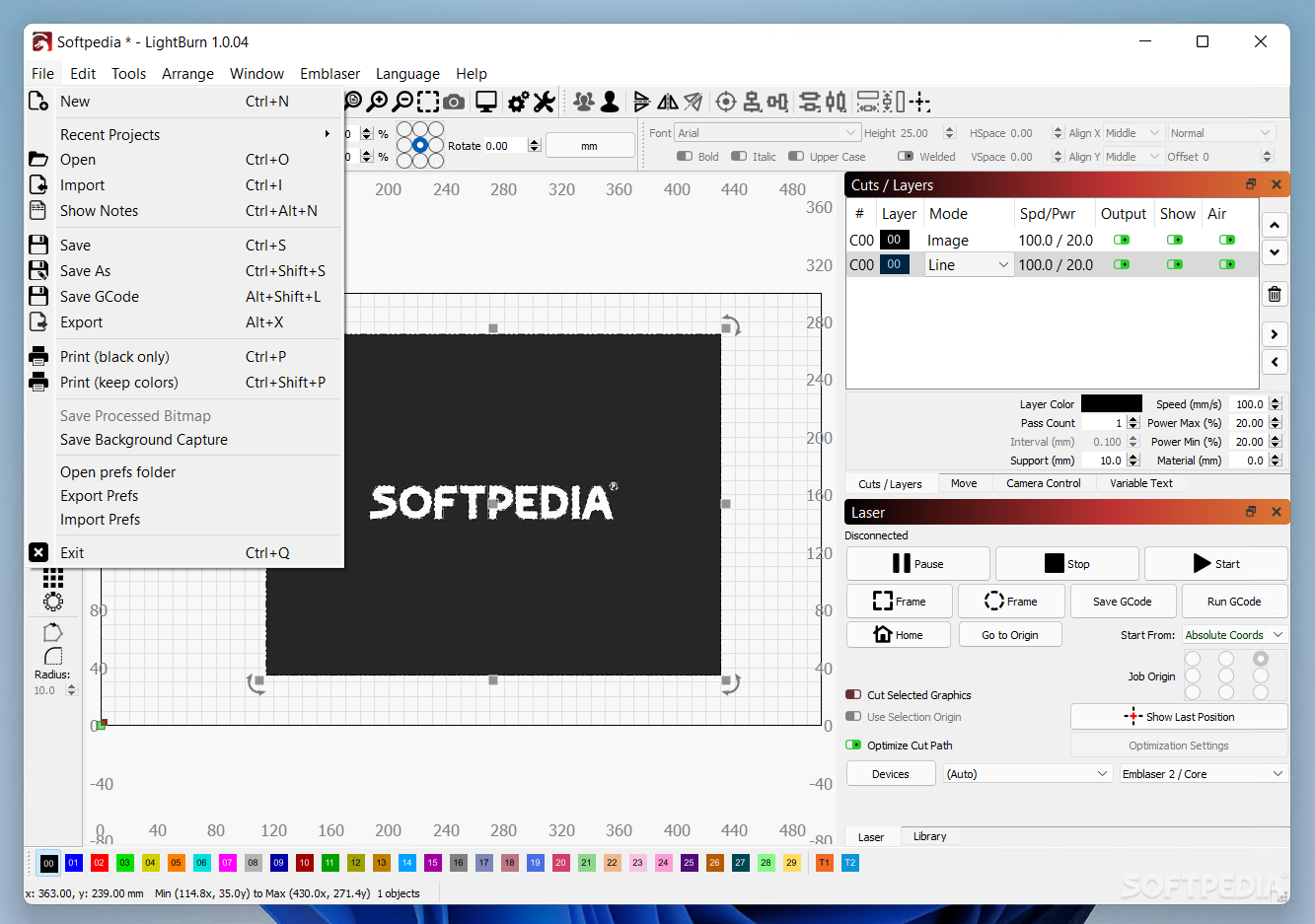Image resolution: width=1315 pixels, height=924 pixels.
Task: Switch to the Camera Control tab
Action: tap(1043, 483)
